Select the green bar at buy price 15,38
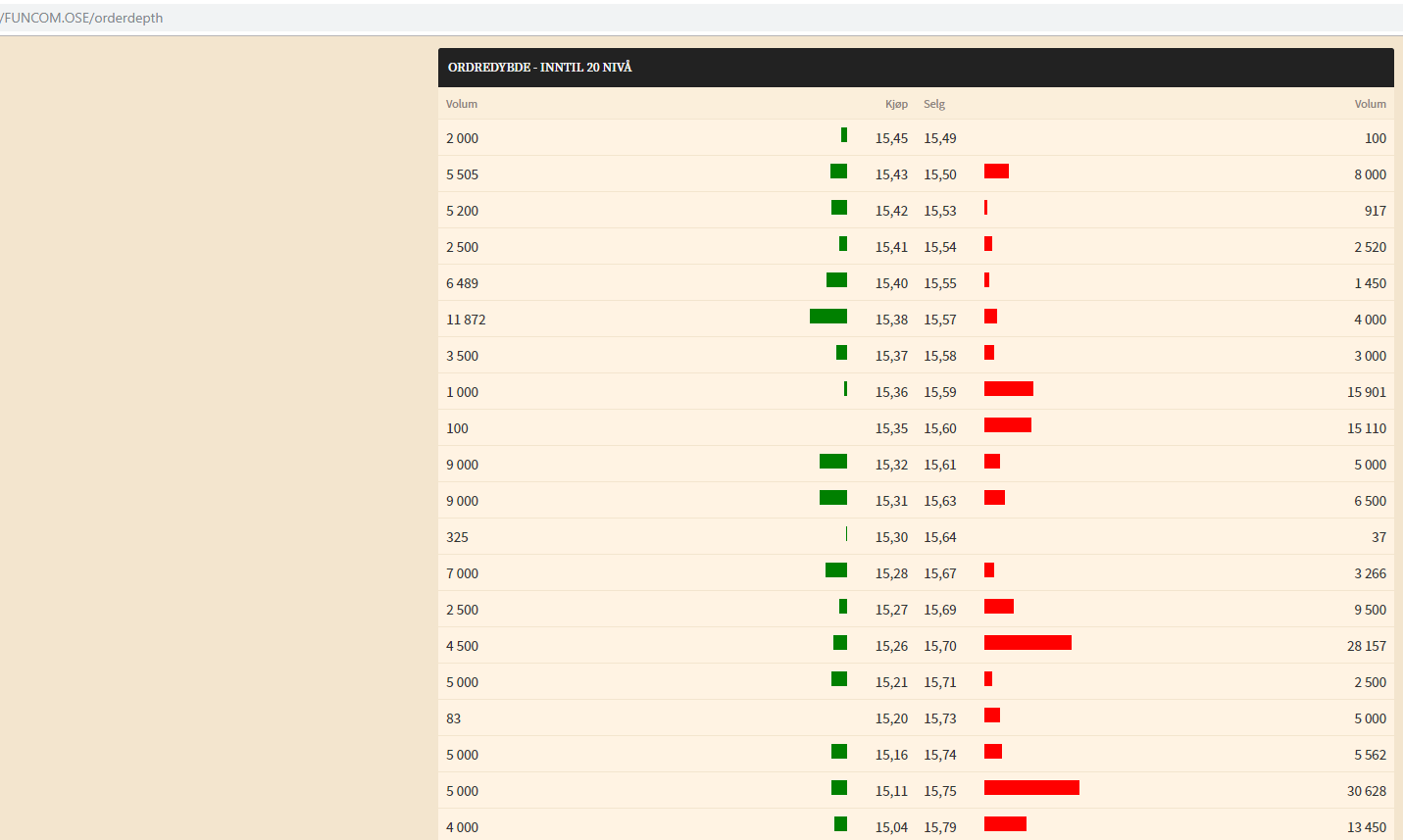Screen dimensions: 1403x840 pyautogui.click(x=828, y=317)
